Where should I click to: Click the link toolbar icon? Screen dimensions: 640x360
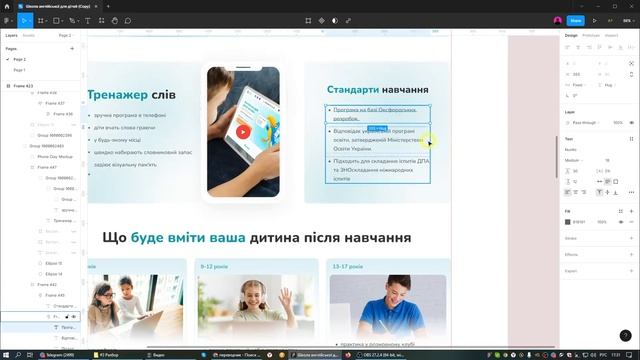pyautogui.click(x=348, y=21)
